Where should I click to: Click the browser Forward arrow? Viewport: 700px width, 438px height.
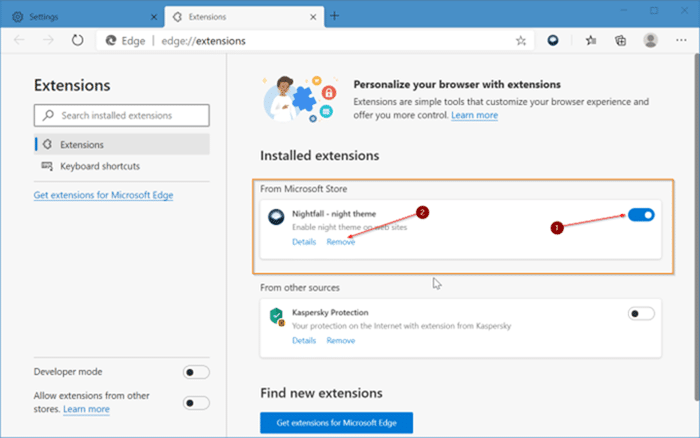click(48, 41)
